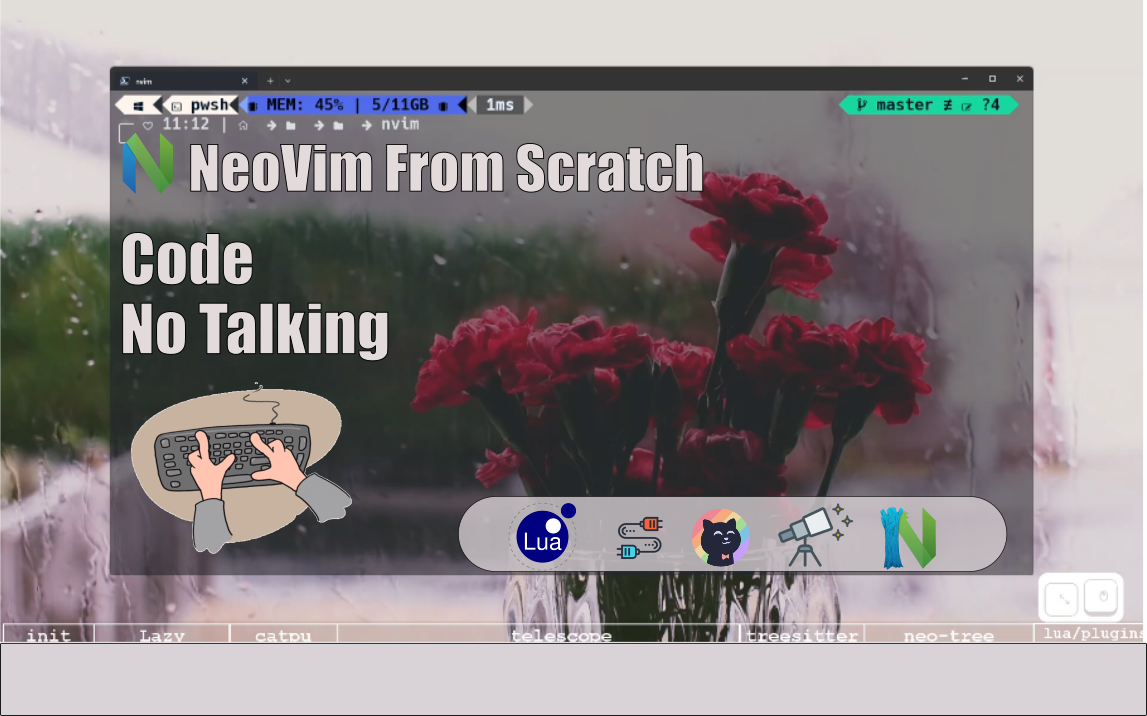Screen dimensions: 1147x716
Task: Jump to the init chapter segment
Action: (x=48, y=633)
